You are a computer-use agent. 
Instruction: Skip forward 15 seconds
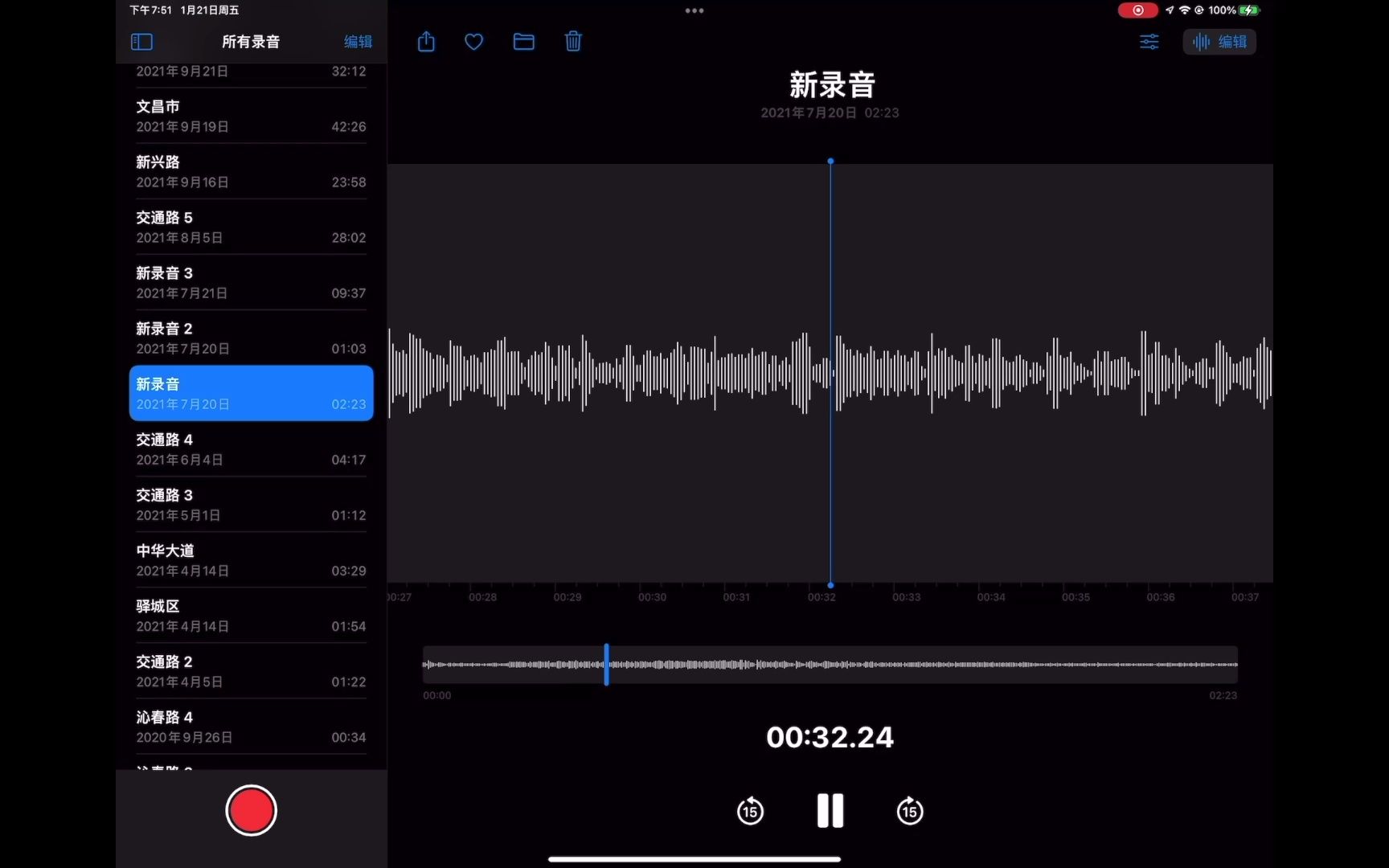(910, 810)
